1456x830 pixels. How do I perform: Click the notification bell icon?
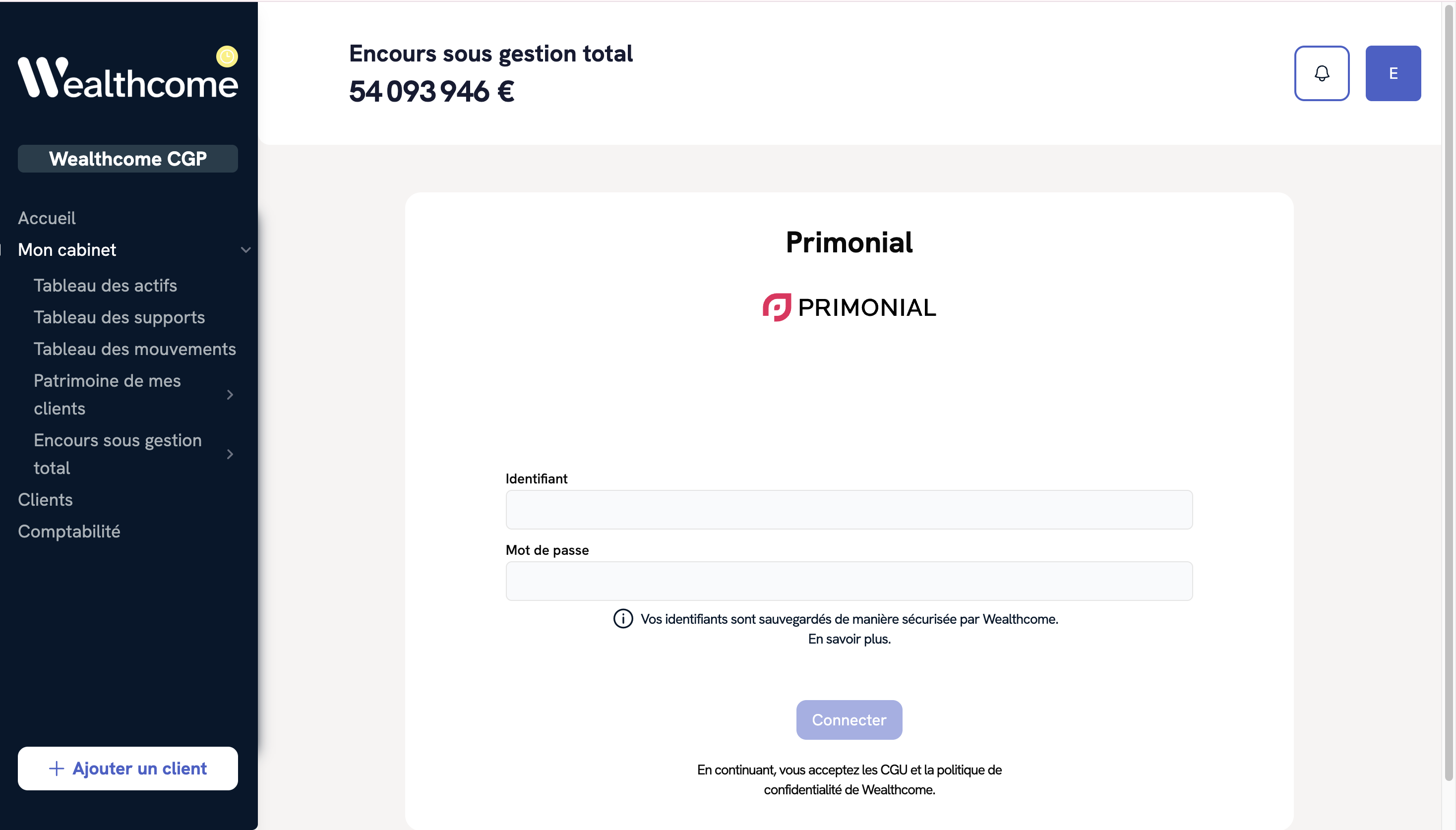[x=1322, y=73]
